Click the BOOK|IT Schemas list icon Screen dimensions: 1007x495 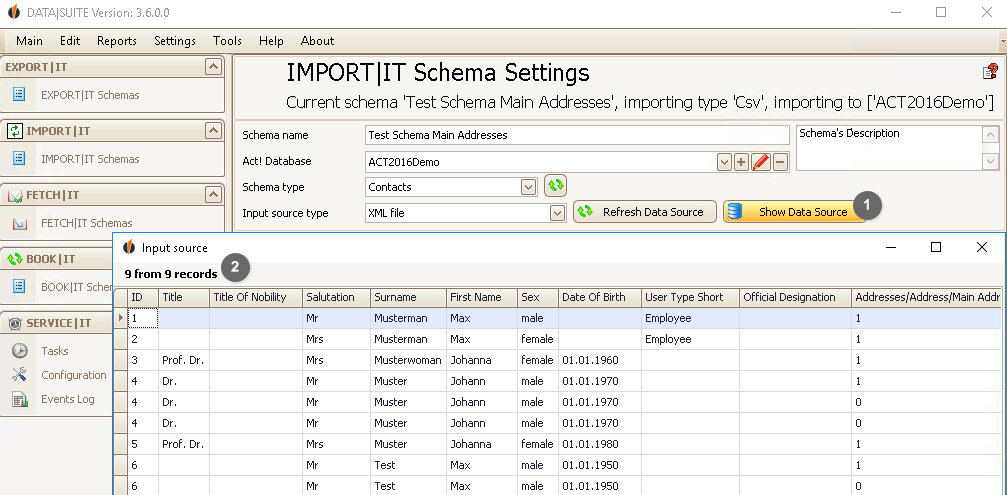(19, 286)
